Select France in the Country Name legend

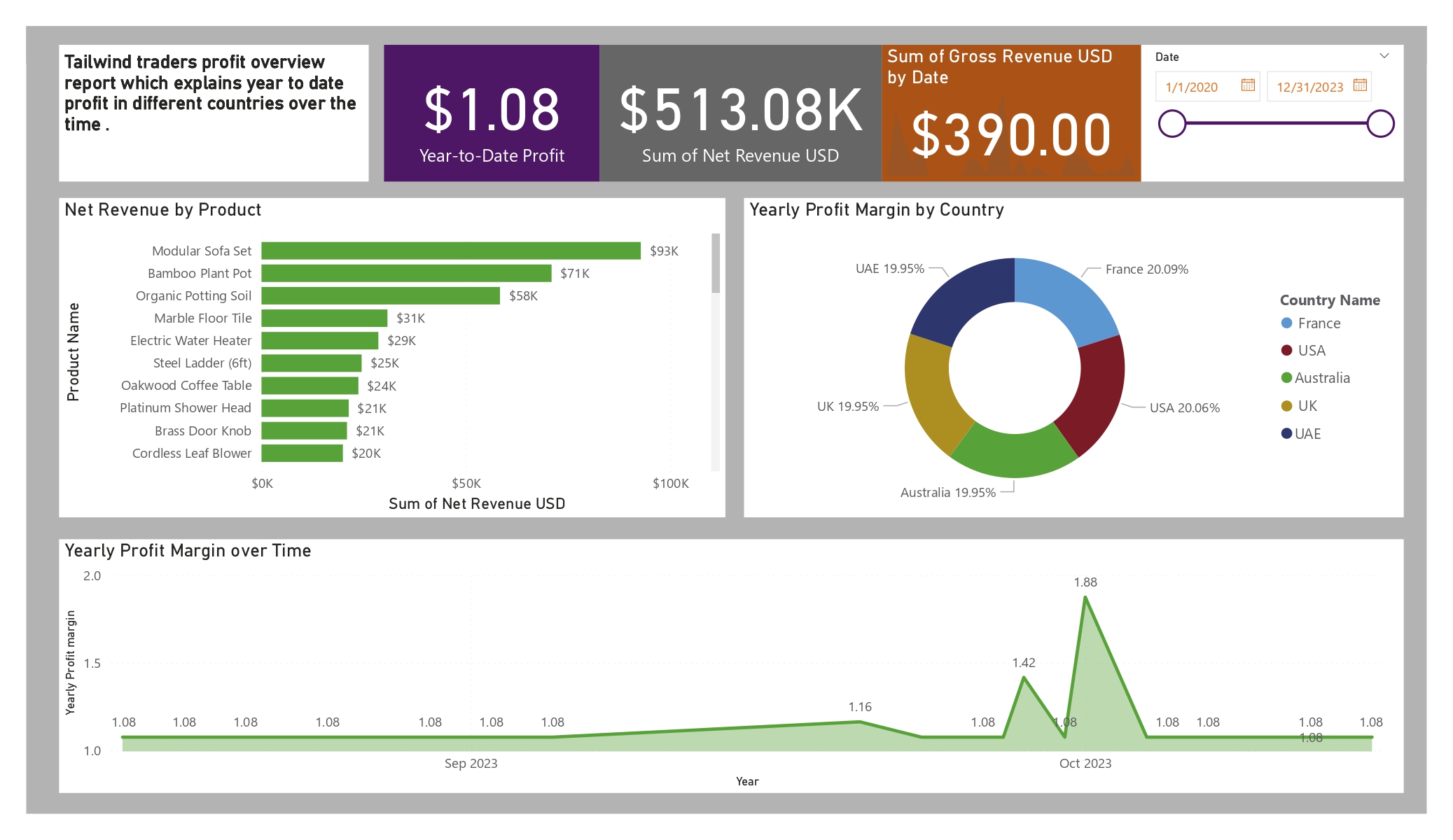1310,323
